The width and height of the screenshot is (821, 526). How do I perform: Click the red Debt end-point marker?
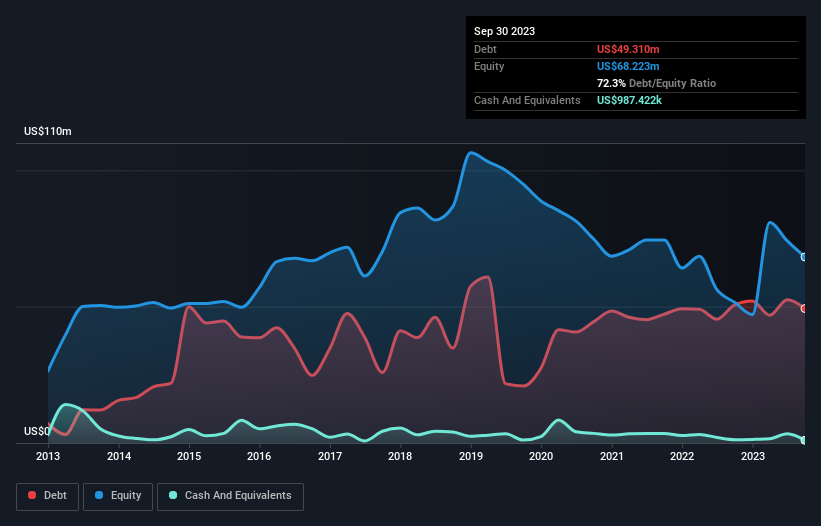[804, 308]
